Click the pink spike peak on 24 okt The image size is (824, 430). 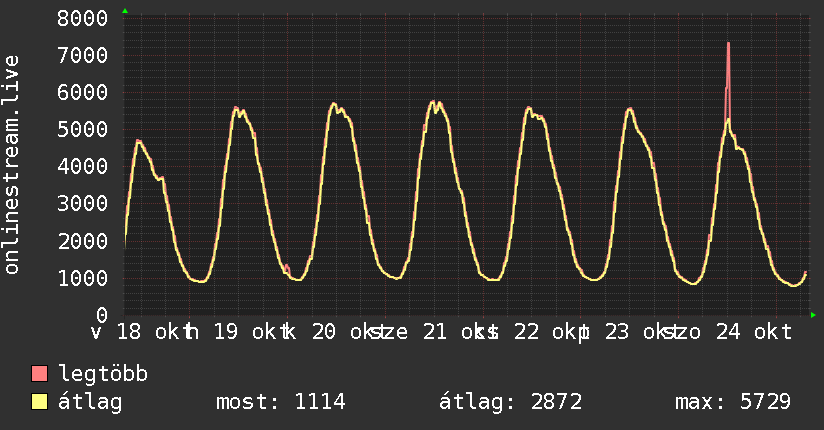728,44
